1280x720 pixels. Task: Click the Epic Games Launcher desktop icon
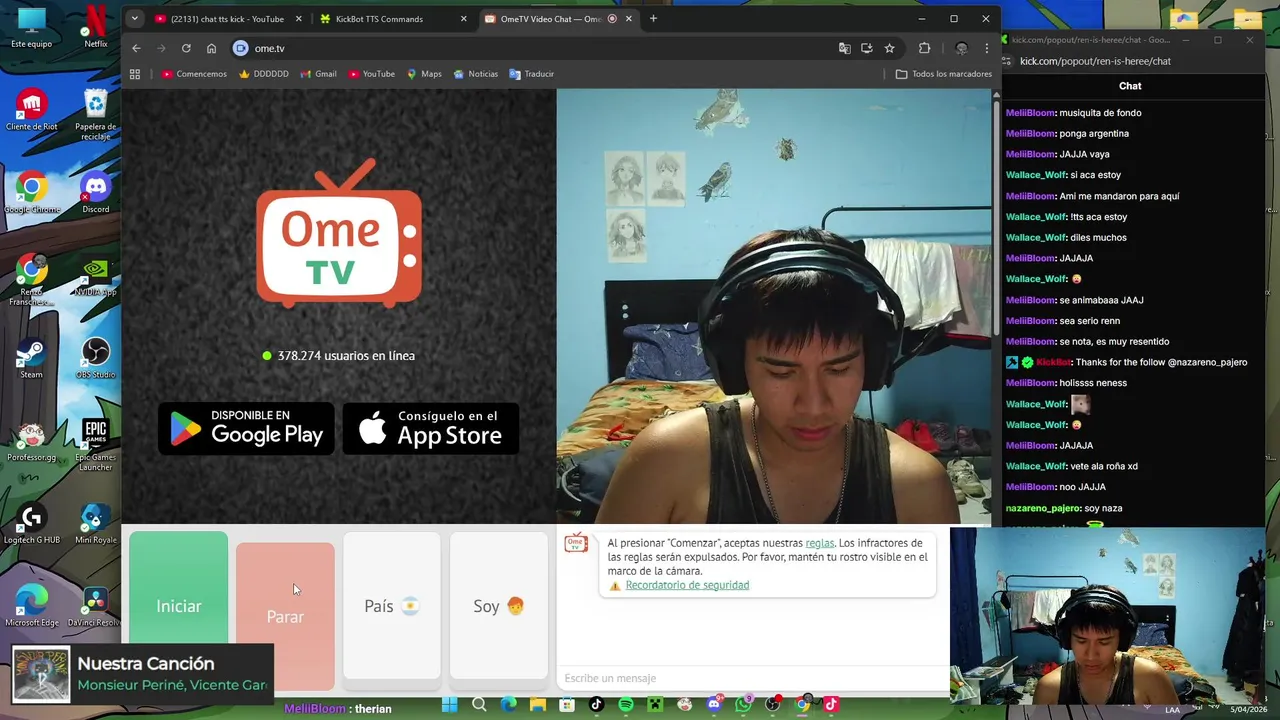tap(95, 444)
